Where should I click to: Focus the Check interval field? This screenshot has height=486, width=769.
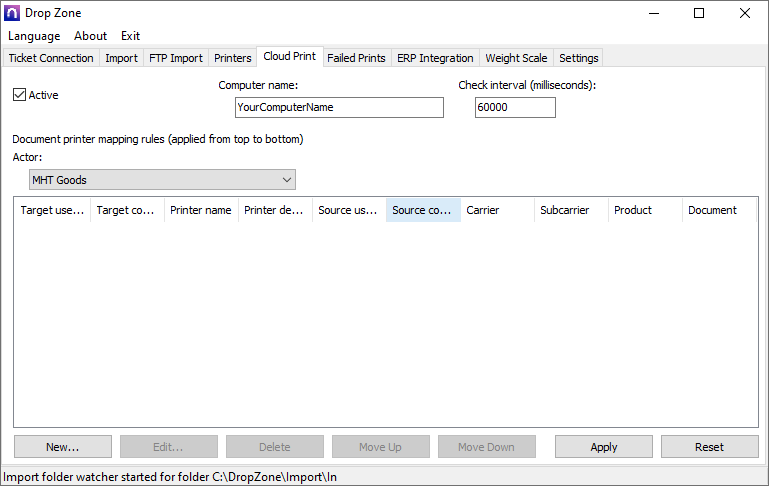click(x=515, y=107)
